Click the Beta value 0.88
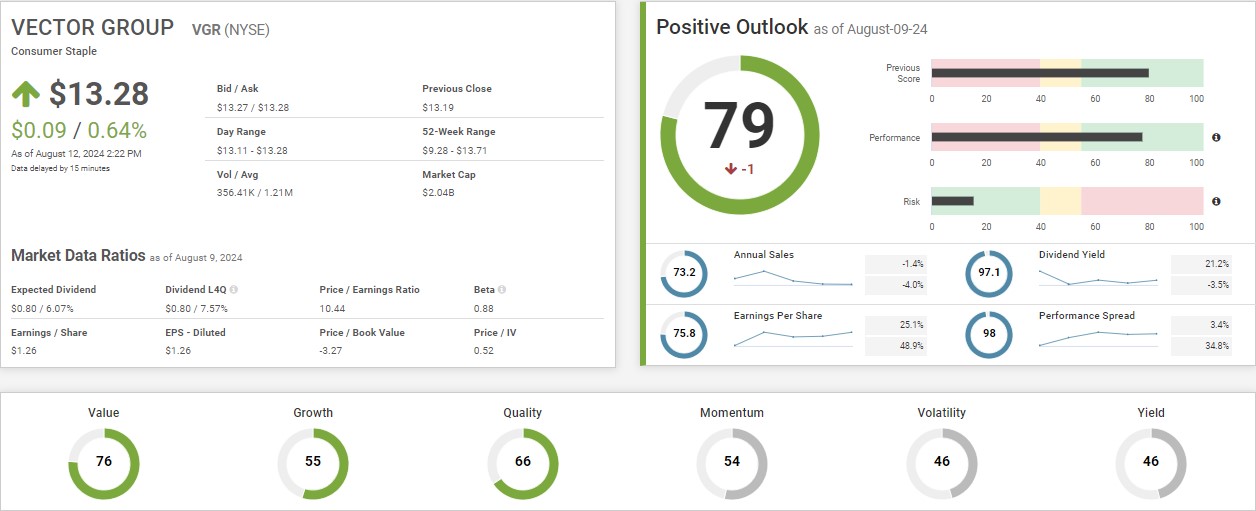Screen dimensions: 1256x511 [x=485, y=308]
